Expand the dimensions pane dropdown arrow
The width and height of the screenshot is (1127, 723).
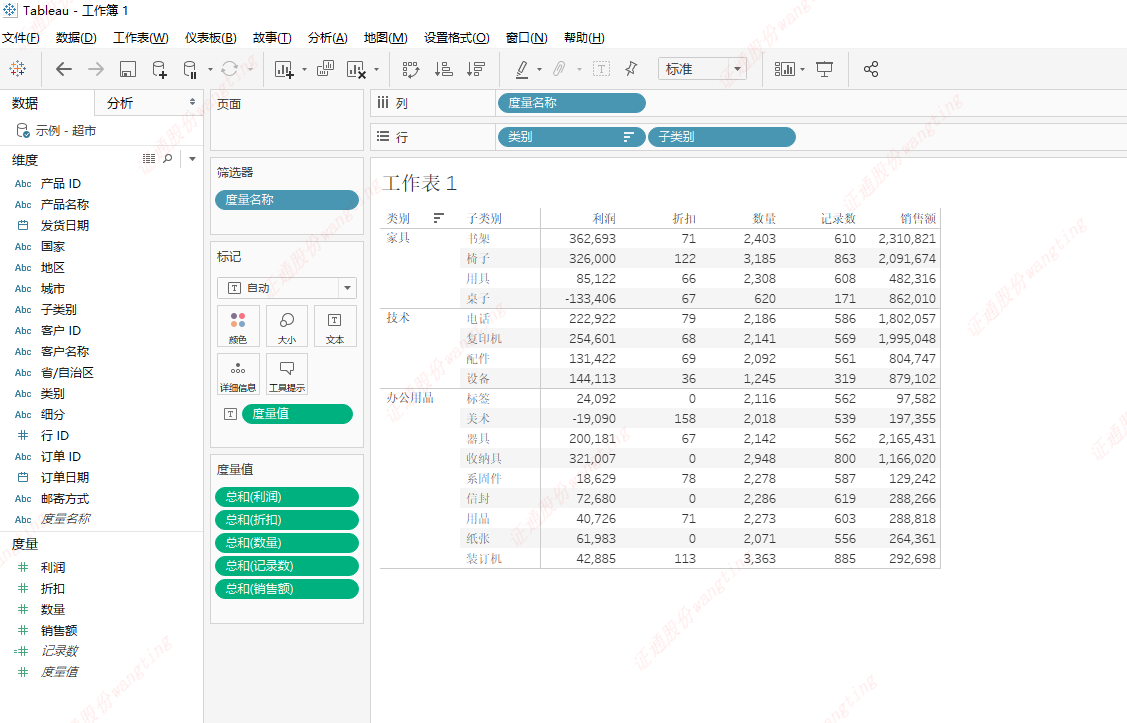click(193, 159)
